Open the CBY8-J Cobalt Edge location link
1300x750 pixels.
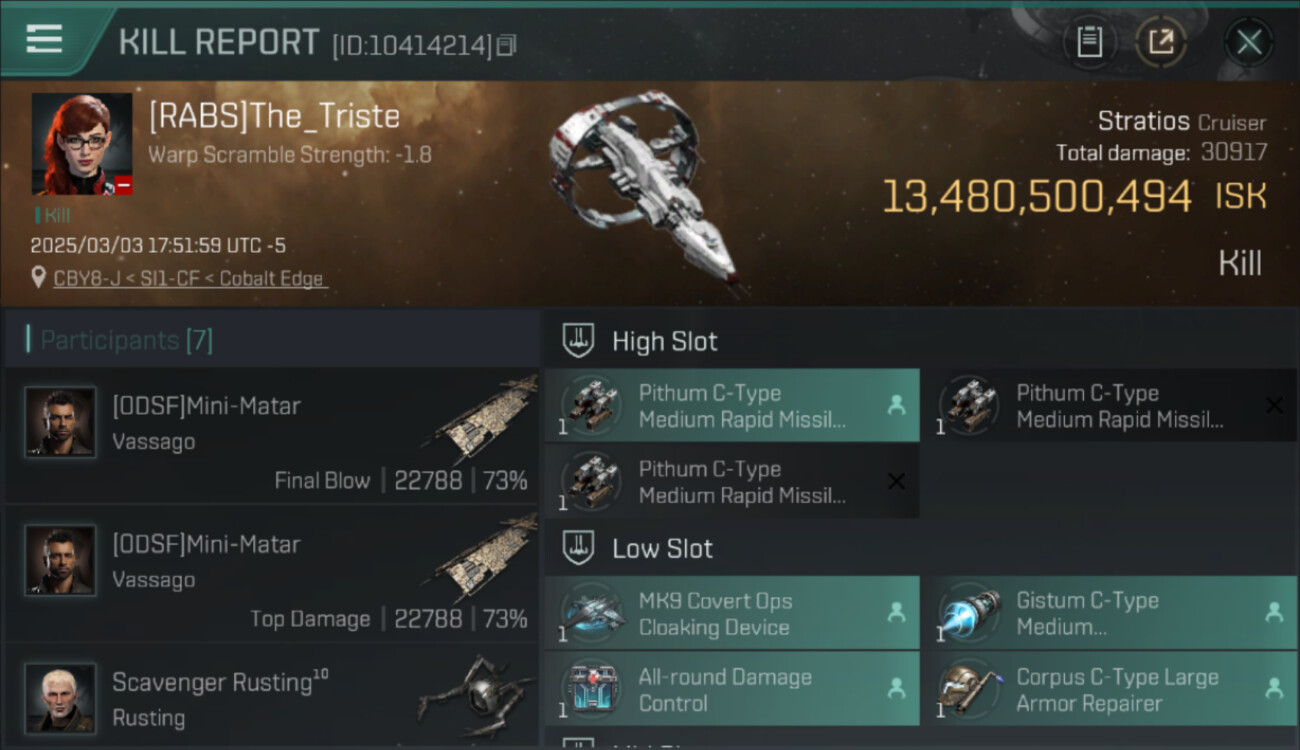pyautogui.click(x=190, y=279)
